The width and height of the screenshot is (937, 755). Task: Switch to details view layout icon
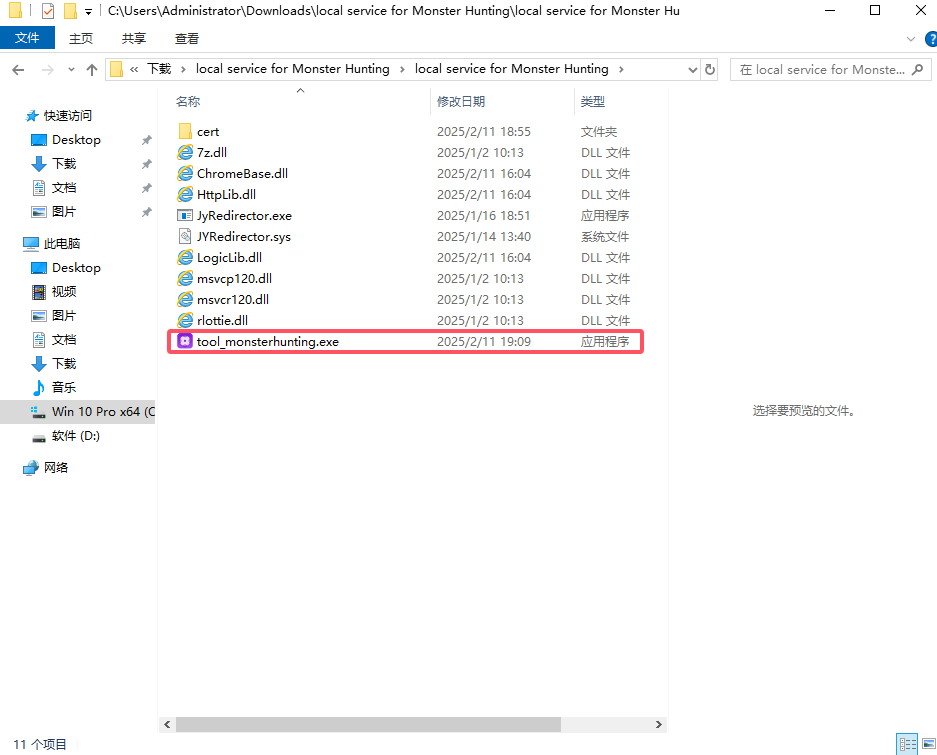908,744
